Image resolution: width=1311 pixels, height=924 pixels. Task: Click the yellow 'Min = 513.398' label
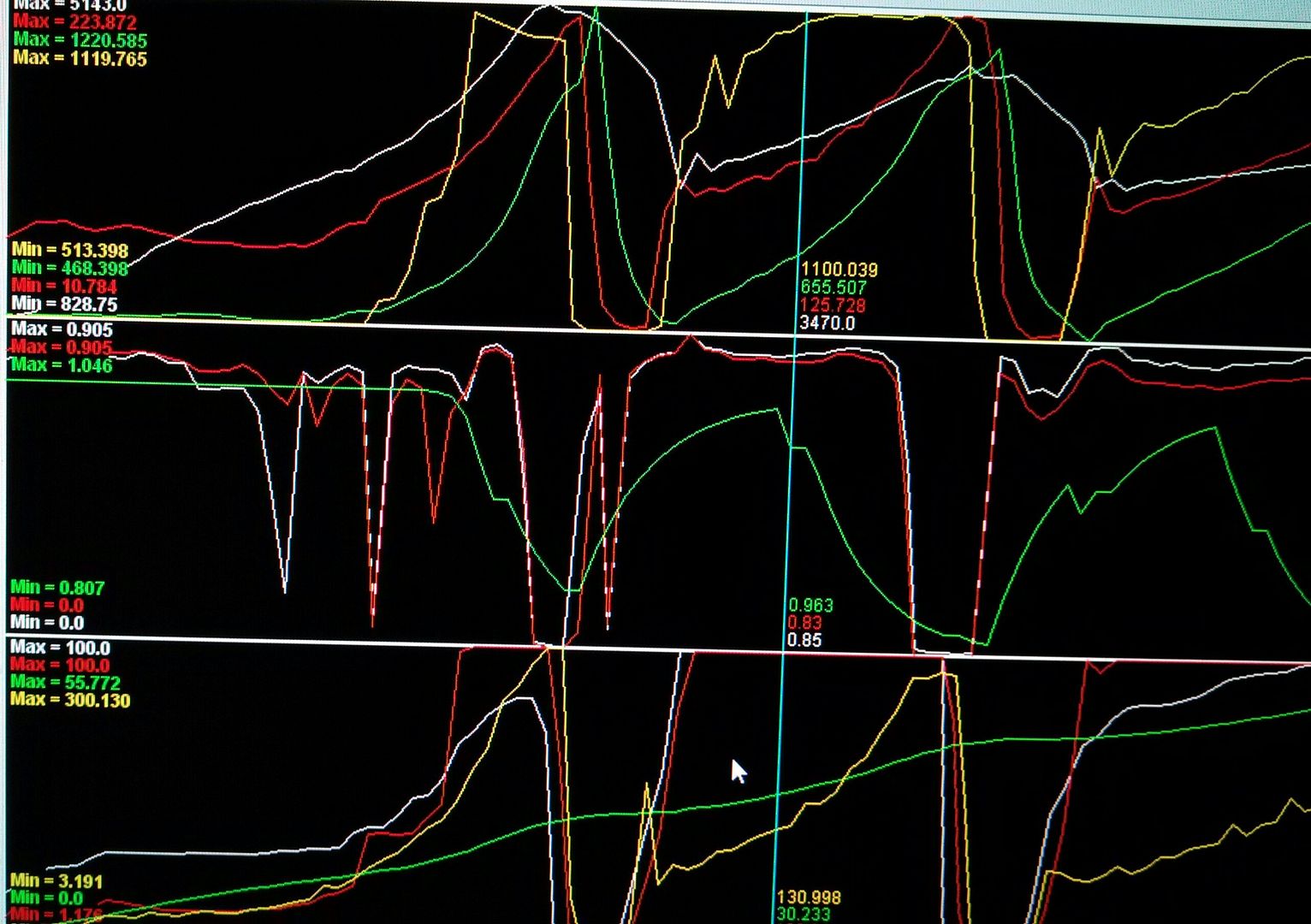(70, 251)
